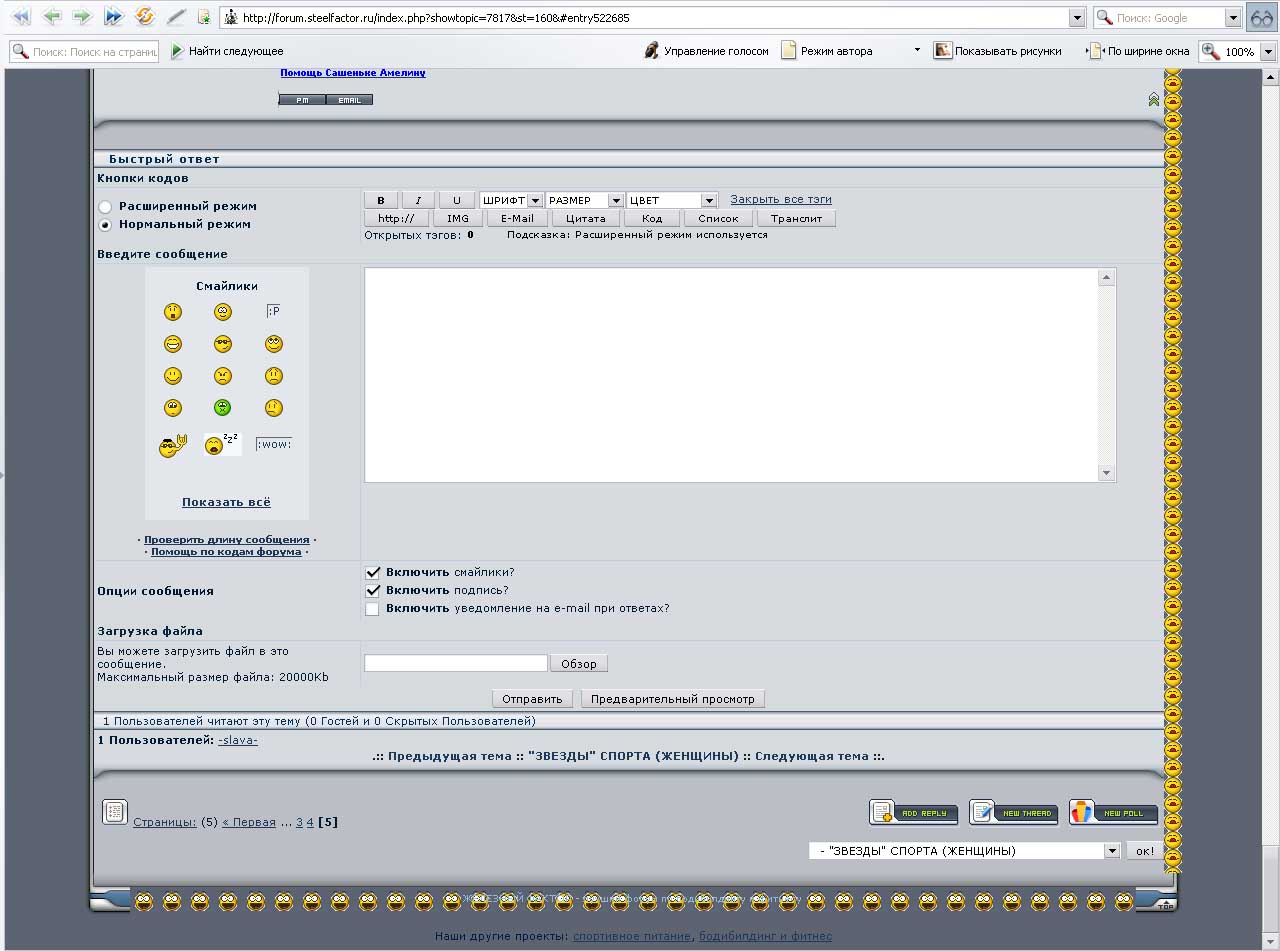Click the browser reload icon

pos(144,17)
